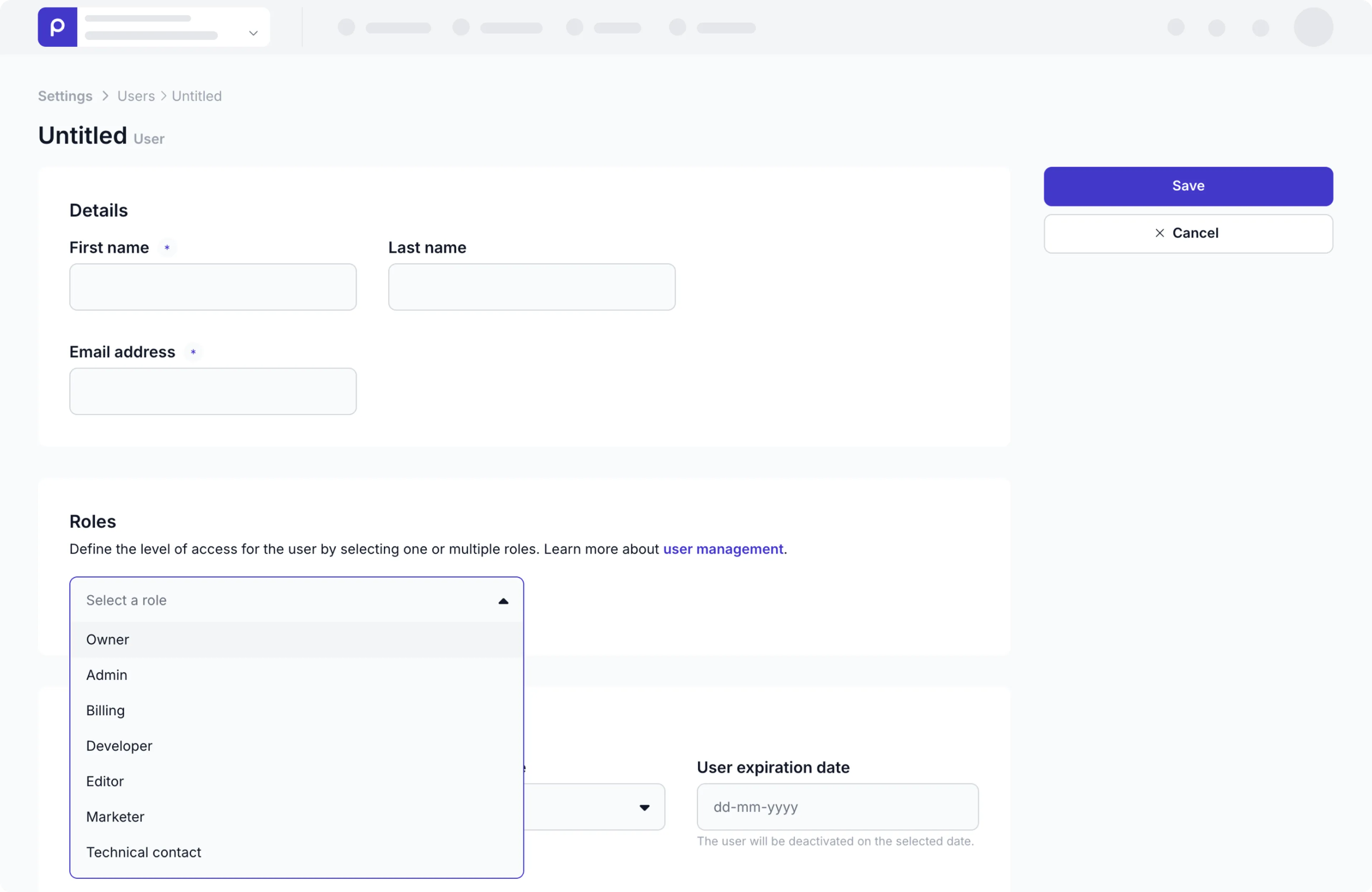Collapse the Select a role dropdown via its chevron
Viewport: 1372px width, 892px height.
click(503, 601)
